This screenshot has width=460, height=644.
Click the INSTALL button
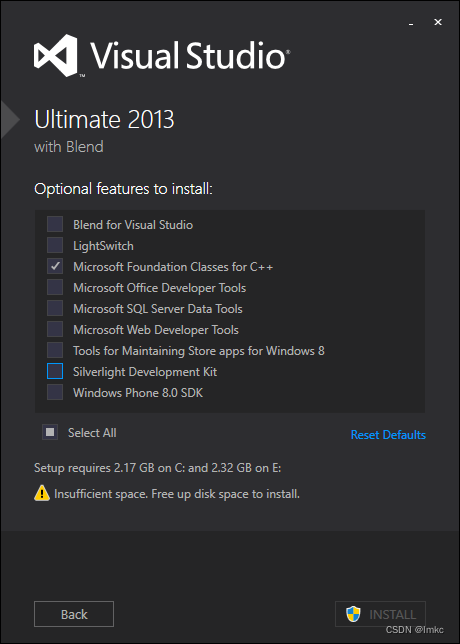tap(380, 614)
